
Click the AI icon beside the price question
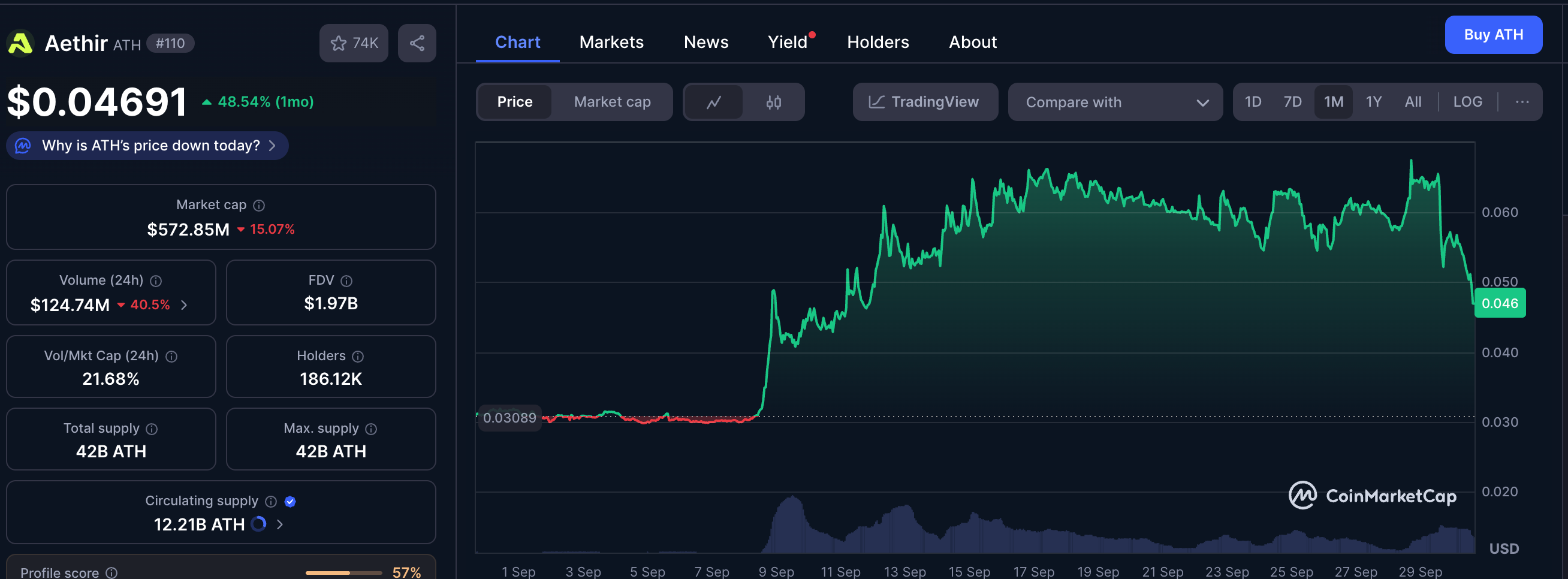pos(23,146)
